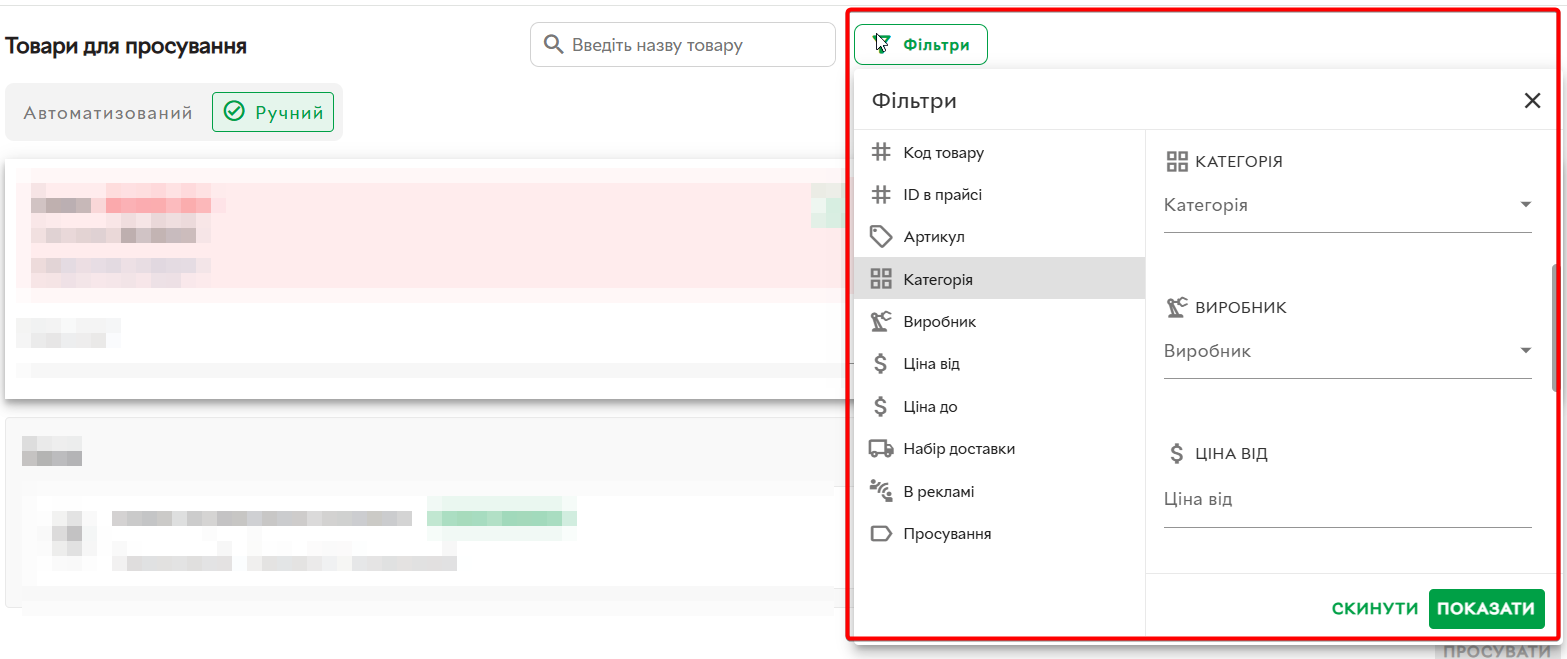Image resolution: width=1567 pixels, height=659 pixels.
Task: Click the truck icon for Набір доставки
Action: [880, 449]
